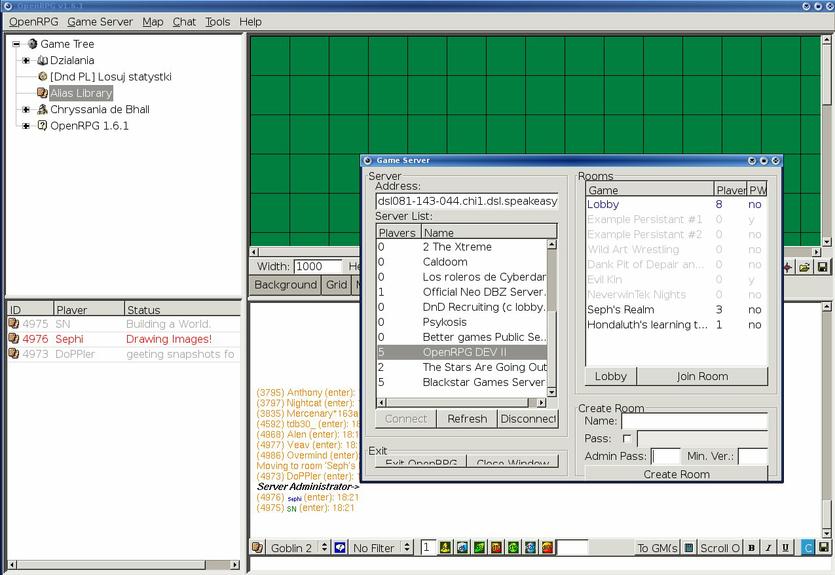Click the Lobby button below the room list

tap(611, 376)
